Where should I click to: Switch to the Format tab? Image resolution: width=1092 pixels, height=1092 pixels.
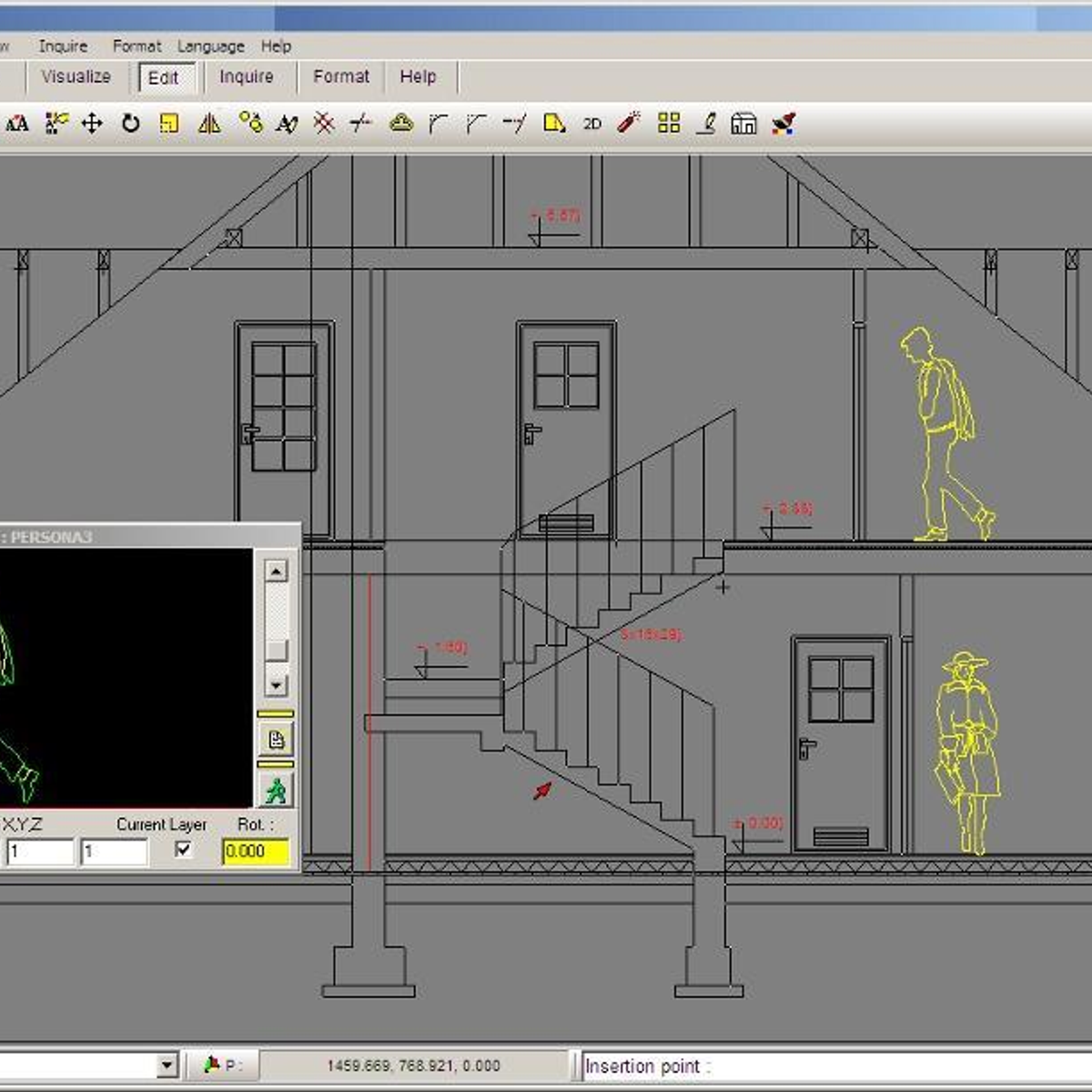(x=341, y=77)
